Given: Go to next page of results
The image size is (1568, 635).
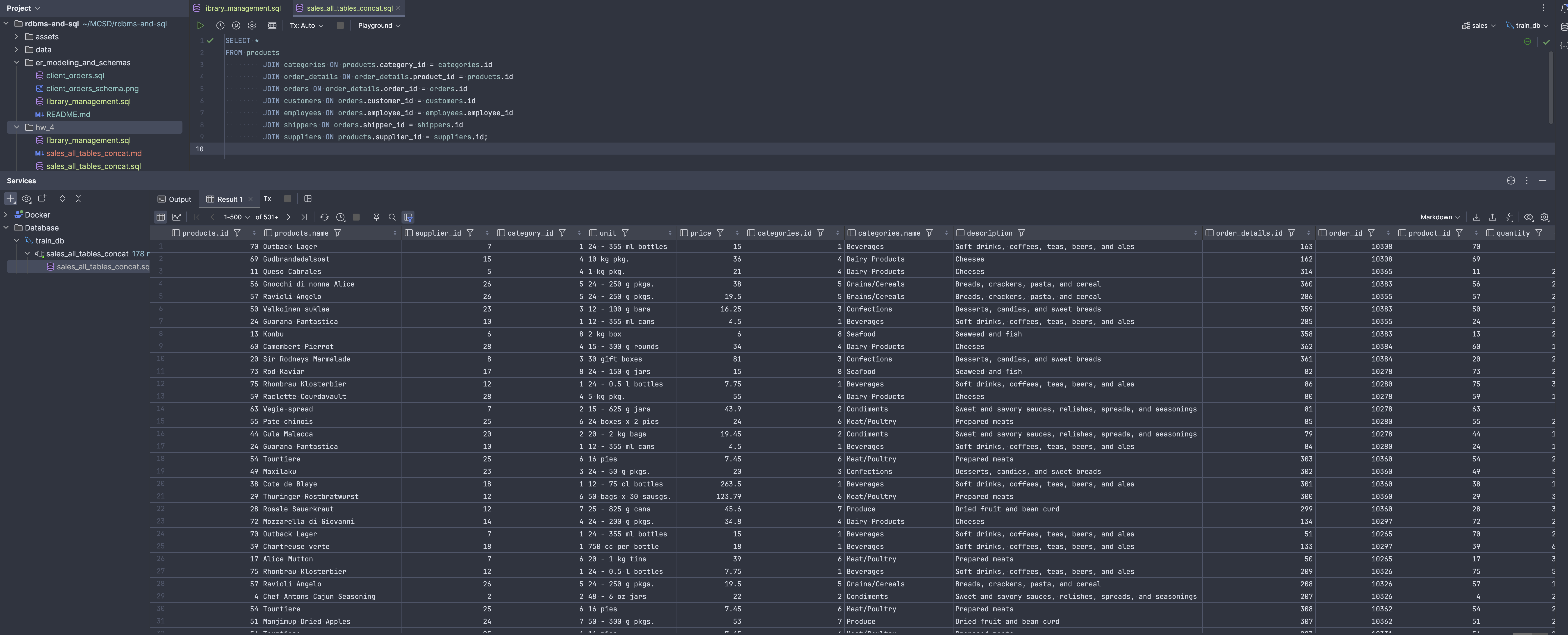Looking at the screenshot, I should click(x=289, y=217).
